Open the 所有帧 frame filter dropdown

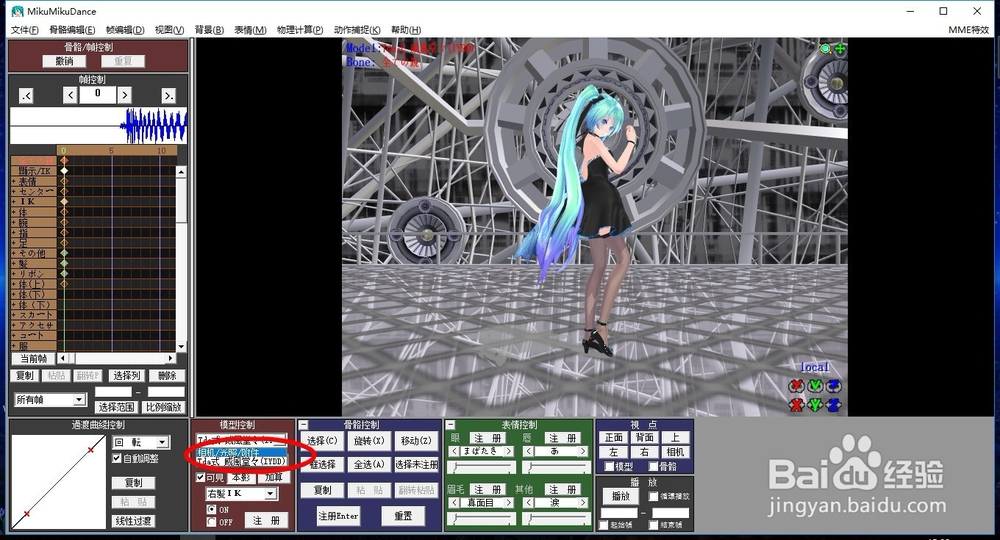79,400
